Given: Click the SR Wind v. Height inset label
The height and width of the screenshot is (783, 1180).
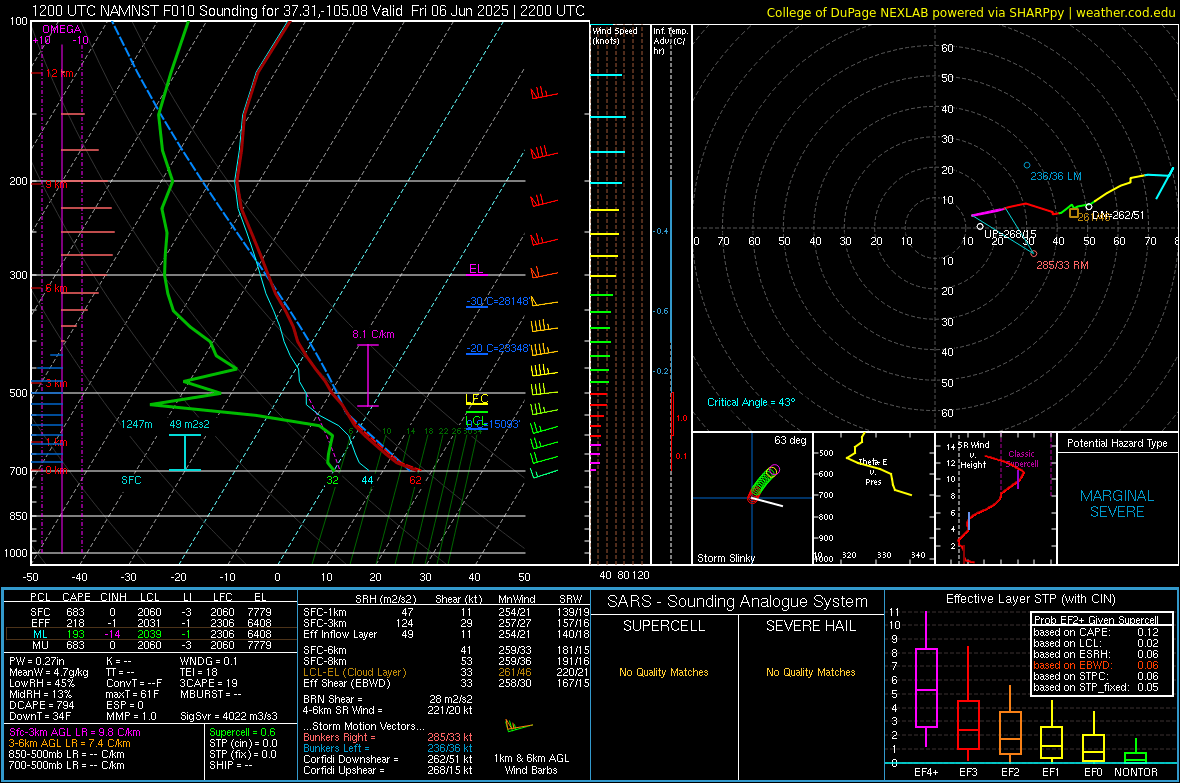Looking at the screenshot, I should [x=973, y=455].
